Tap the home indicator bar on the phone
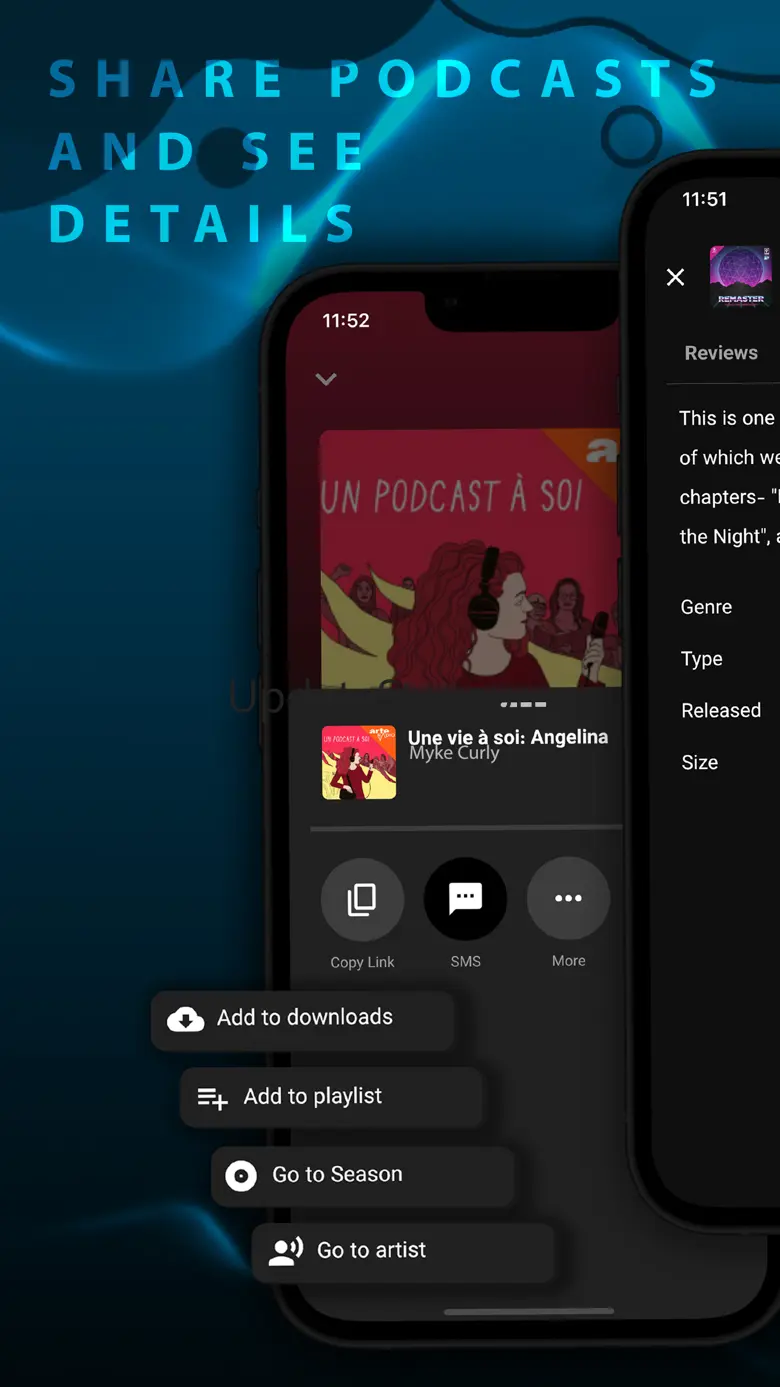 point(529,1312)
